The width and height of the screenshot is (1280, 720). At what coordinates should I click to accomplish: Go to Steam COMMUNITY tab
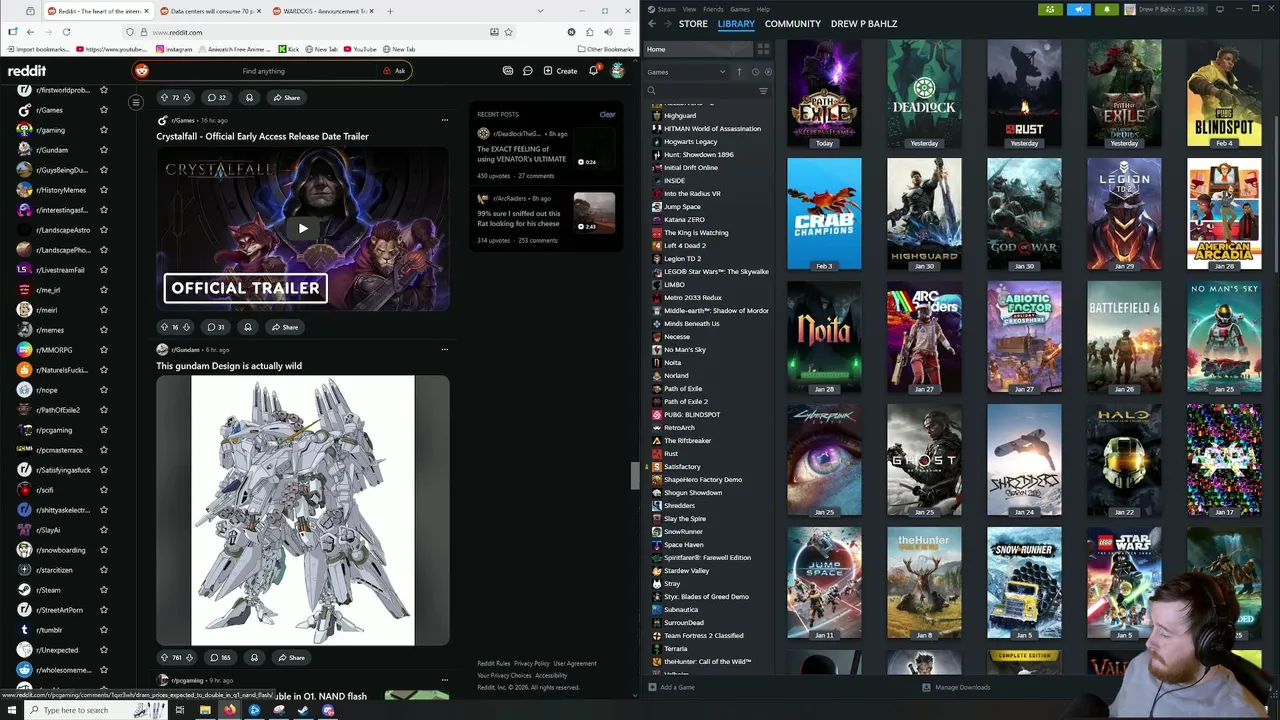click(793, 24)
